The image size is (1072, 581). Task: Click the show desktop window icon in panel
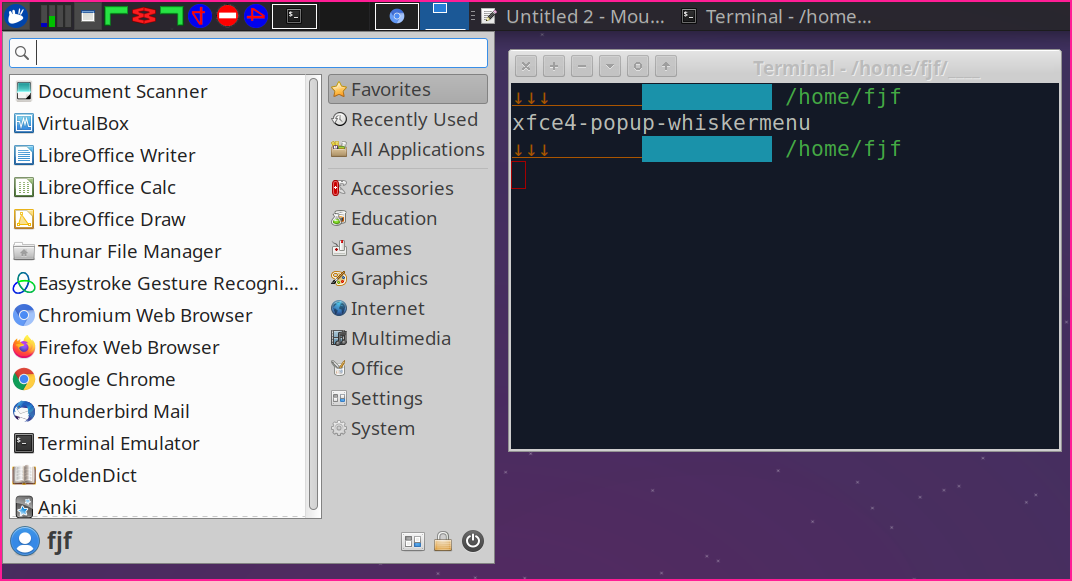click(88, 16)
